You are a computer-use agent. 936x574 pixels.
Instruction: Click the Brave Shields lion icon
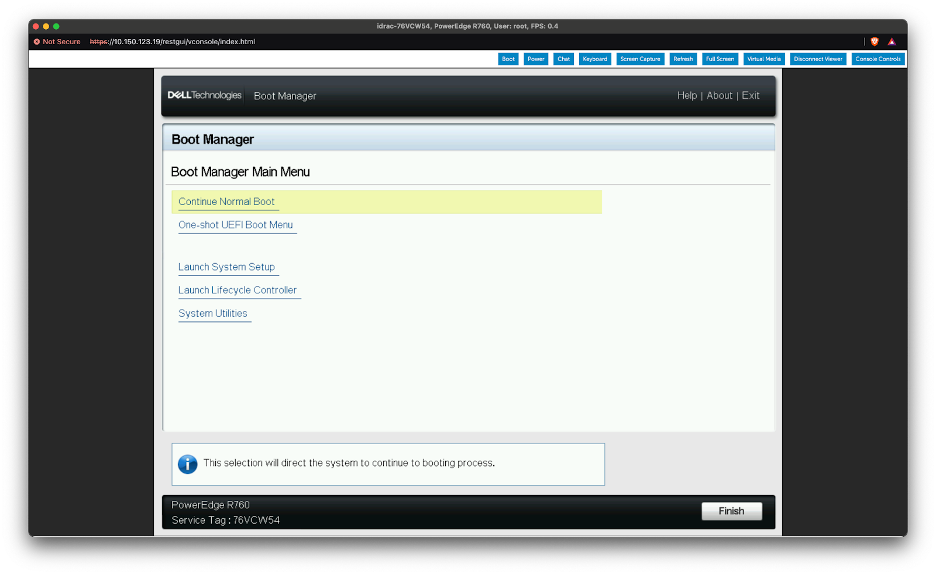[874, 42]
